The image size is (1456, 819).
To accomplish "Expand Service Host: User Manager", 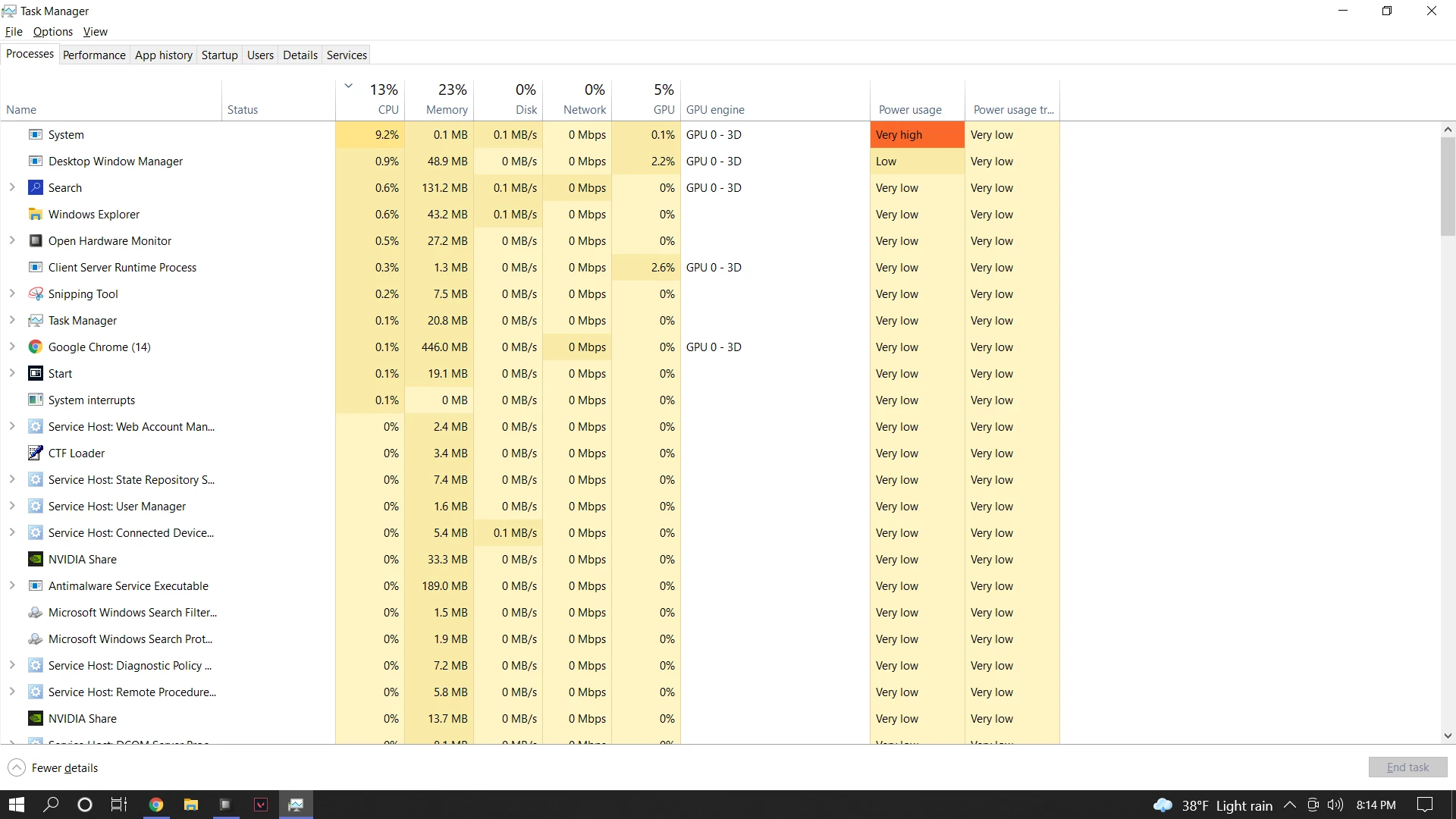I will (x=12, y=507).
